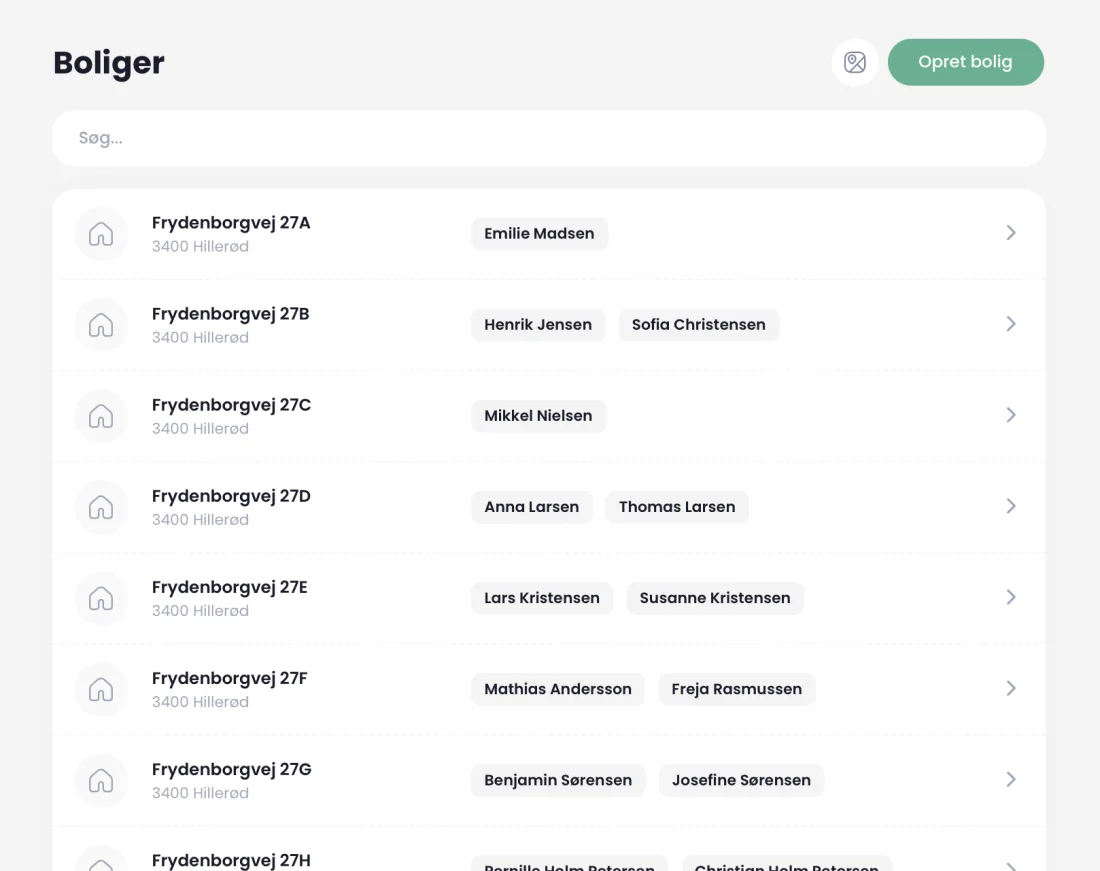Screen dimensions: 1100x871
Task: Select the Thomas Larsen resident tag
Action: click(x=677, y=507)
